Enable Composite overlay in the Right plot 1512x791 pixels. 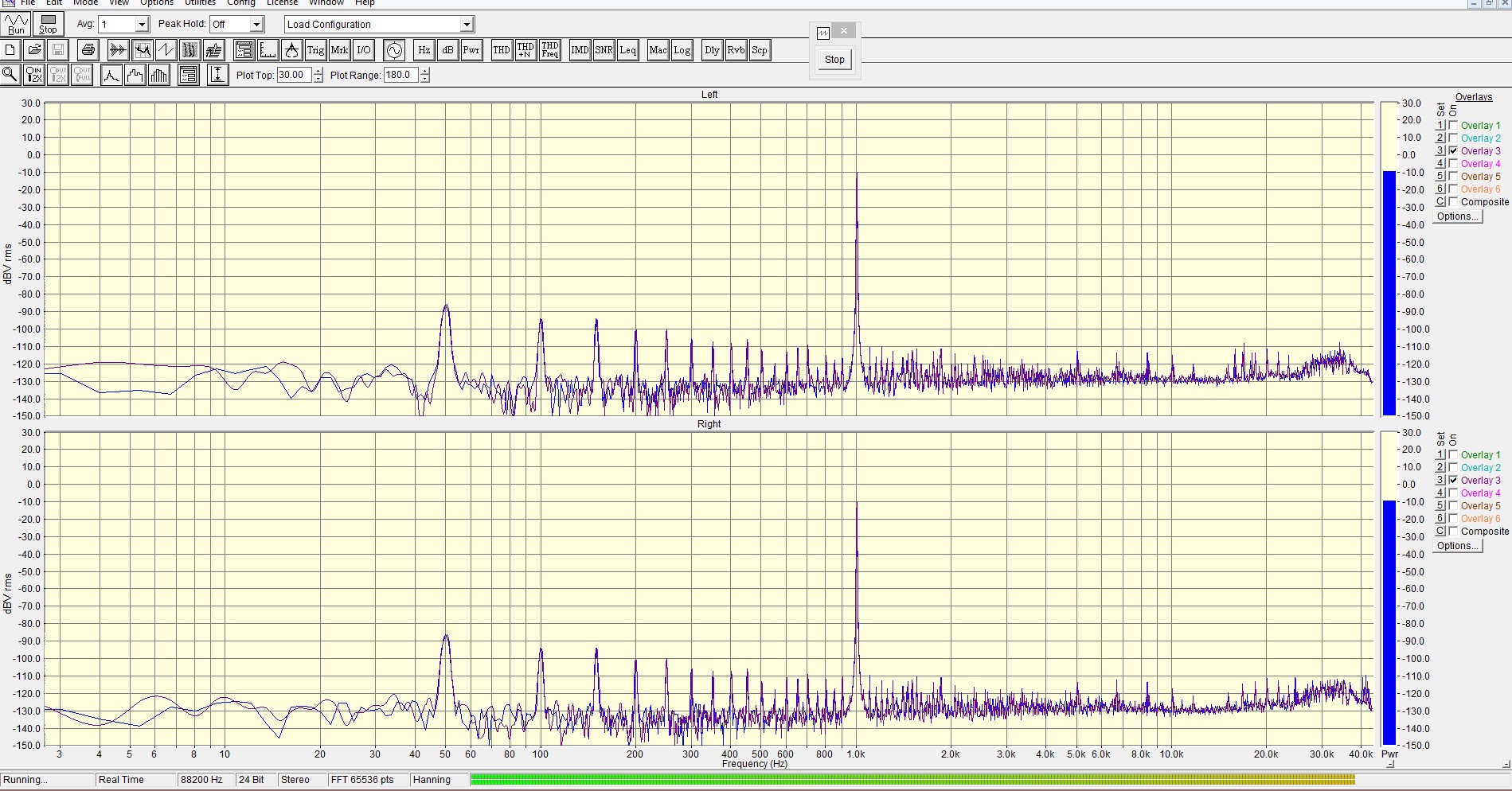point(1454,531)
